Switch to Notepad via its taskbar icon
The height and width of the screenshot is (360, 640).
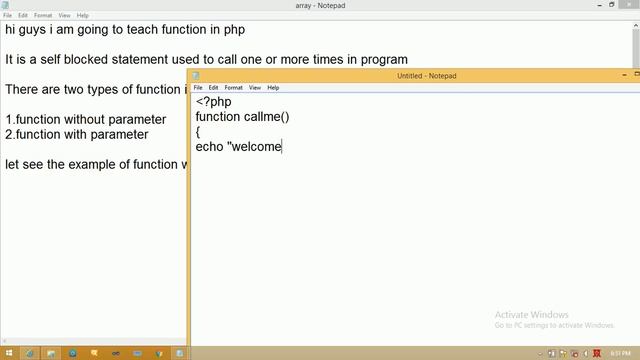coord(180,353)
